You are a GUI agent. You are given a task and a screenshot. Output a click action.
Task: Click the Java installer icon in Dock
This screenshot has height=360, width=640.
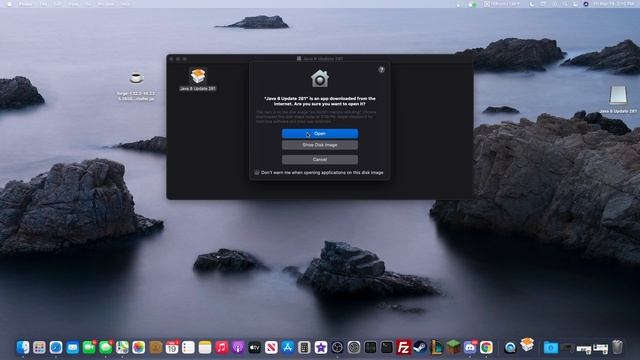527,344
